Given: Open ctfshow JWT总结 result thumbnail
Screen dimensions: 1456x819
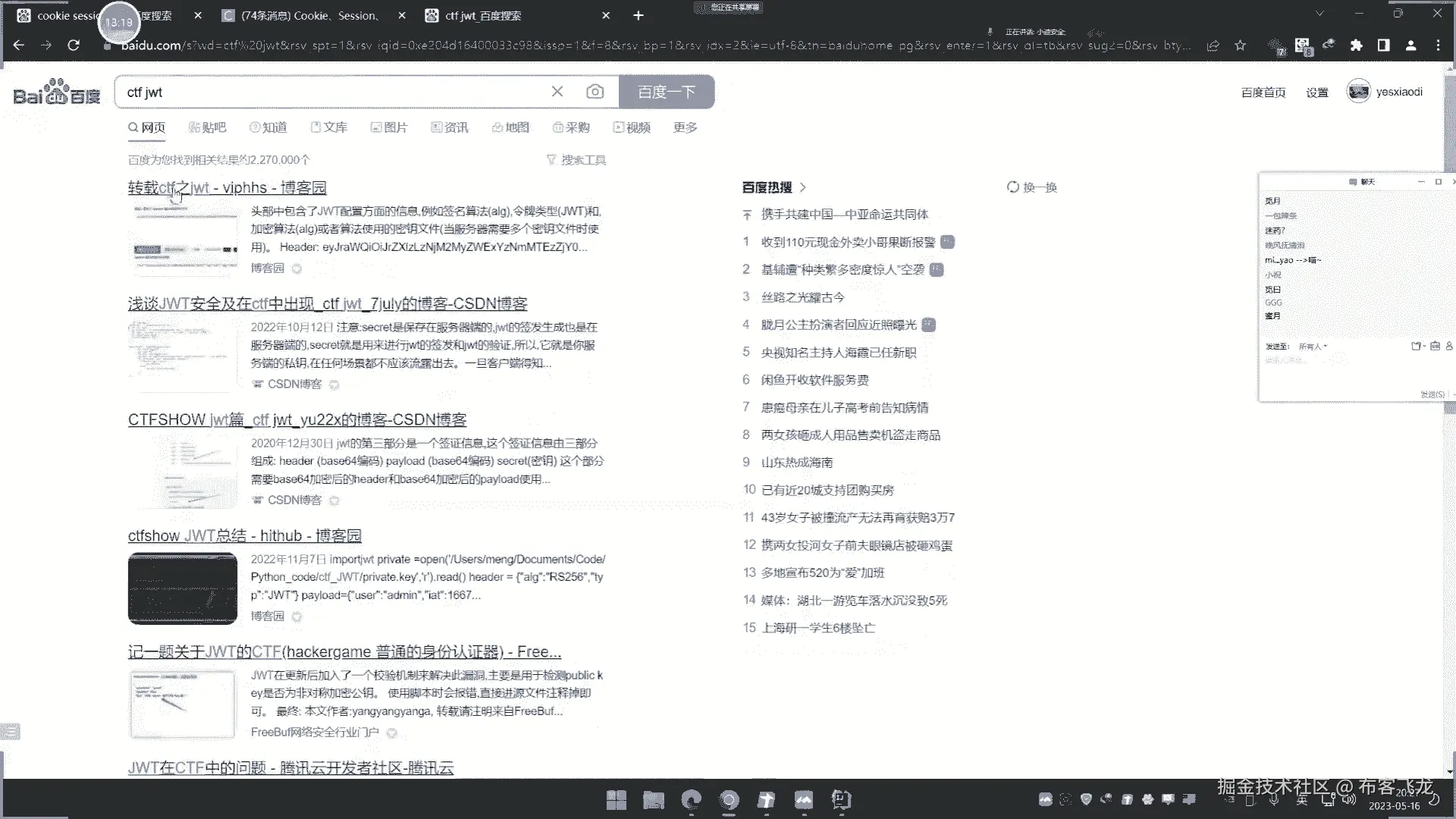Looking at the screenshot, I should pos(182,588).
